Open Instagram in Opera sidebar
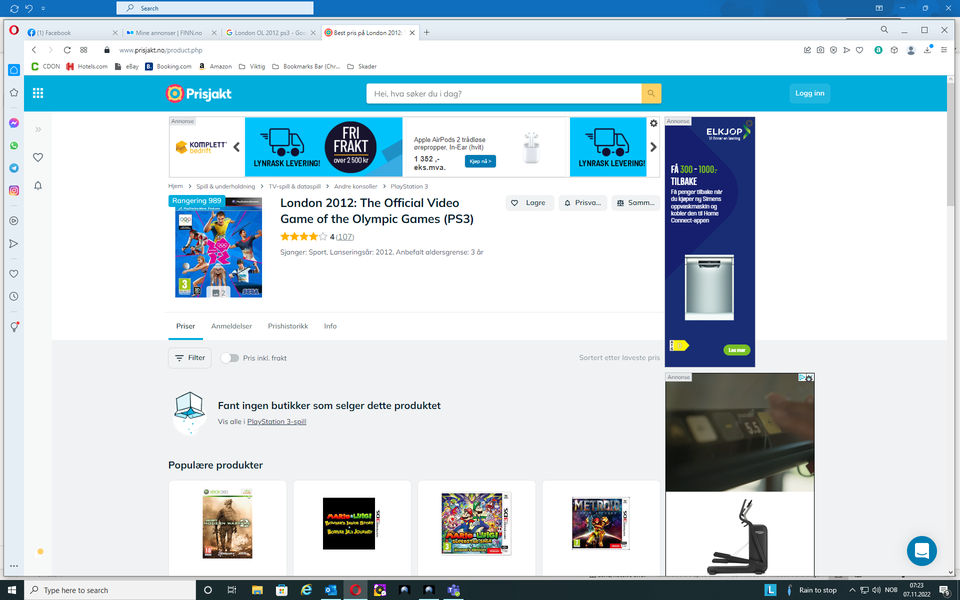Image resolution: width=960 pixels, height=600 pixels. coord(13,190)
